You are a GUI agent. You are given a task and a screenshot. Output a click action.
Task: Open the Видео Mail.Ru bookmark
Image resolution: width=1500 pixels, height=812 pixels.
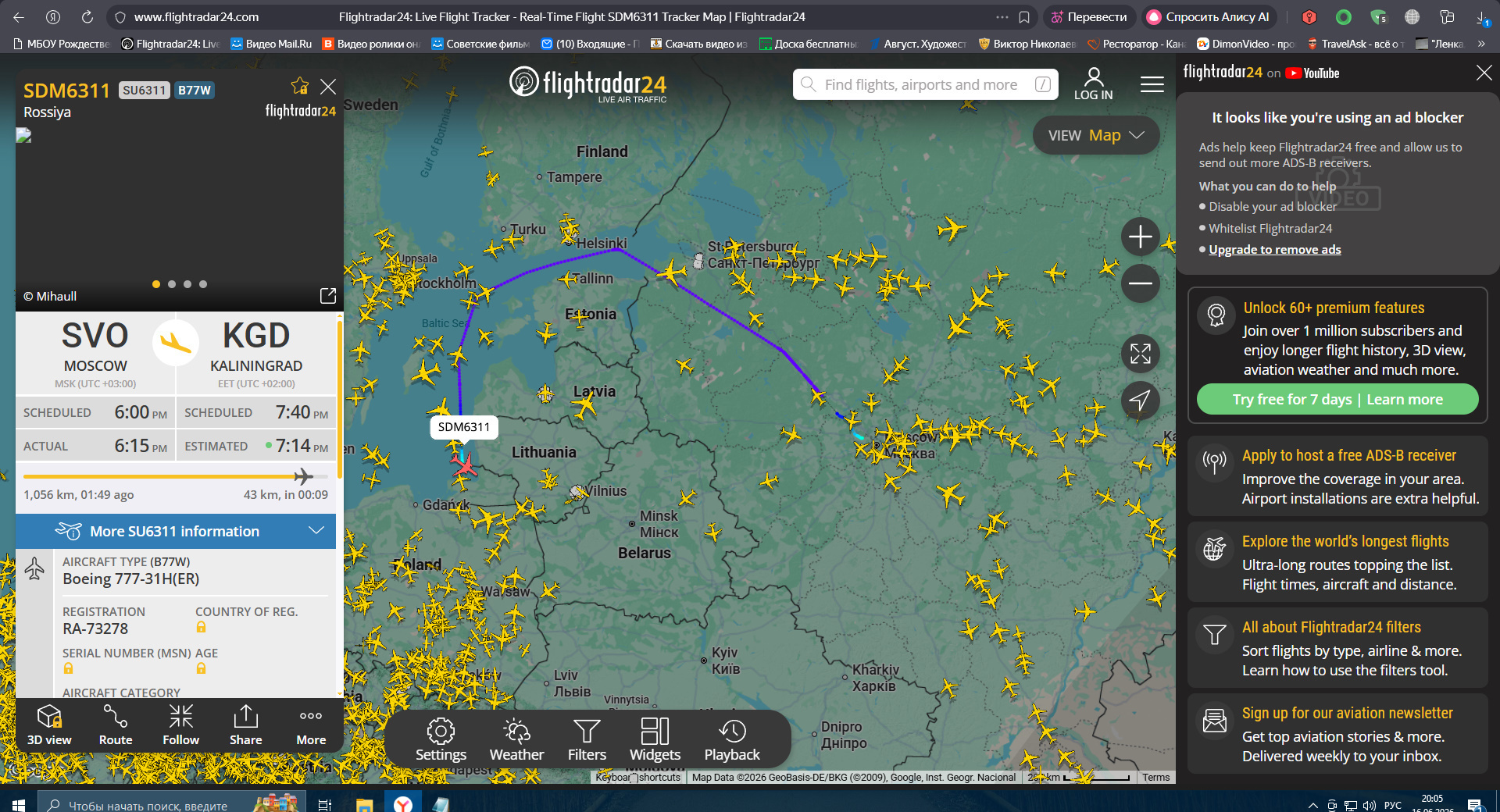click(271, 44)
